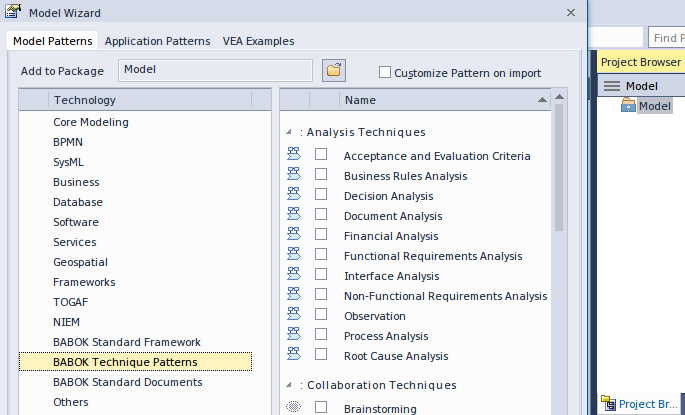Click the Project Browser hamburger menu icon
The height and width of the screenshot is (415, 685).
pos(611,86)
